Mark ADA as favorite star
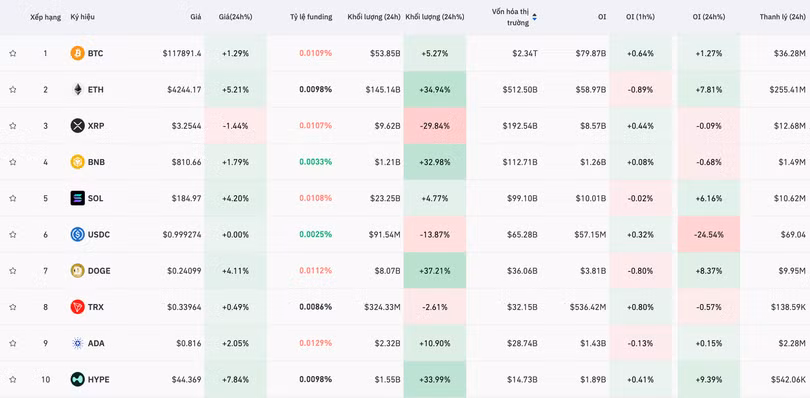The width and height of the screenshot is (810, 398). pyautogui.click(x=13, y=343)
